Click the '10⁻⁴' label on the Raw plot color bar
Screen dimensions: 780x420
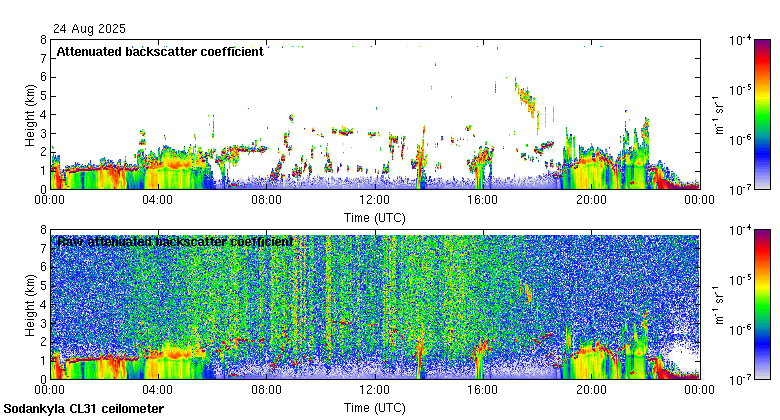[740, 230]
